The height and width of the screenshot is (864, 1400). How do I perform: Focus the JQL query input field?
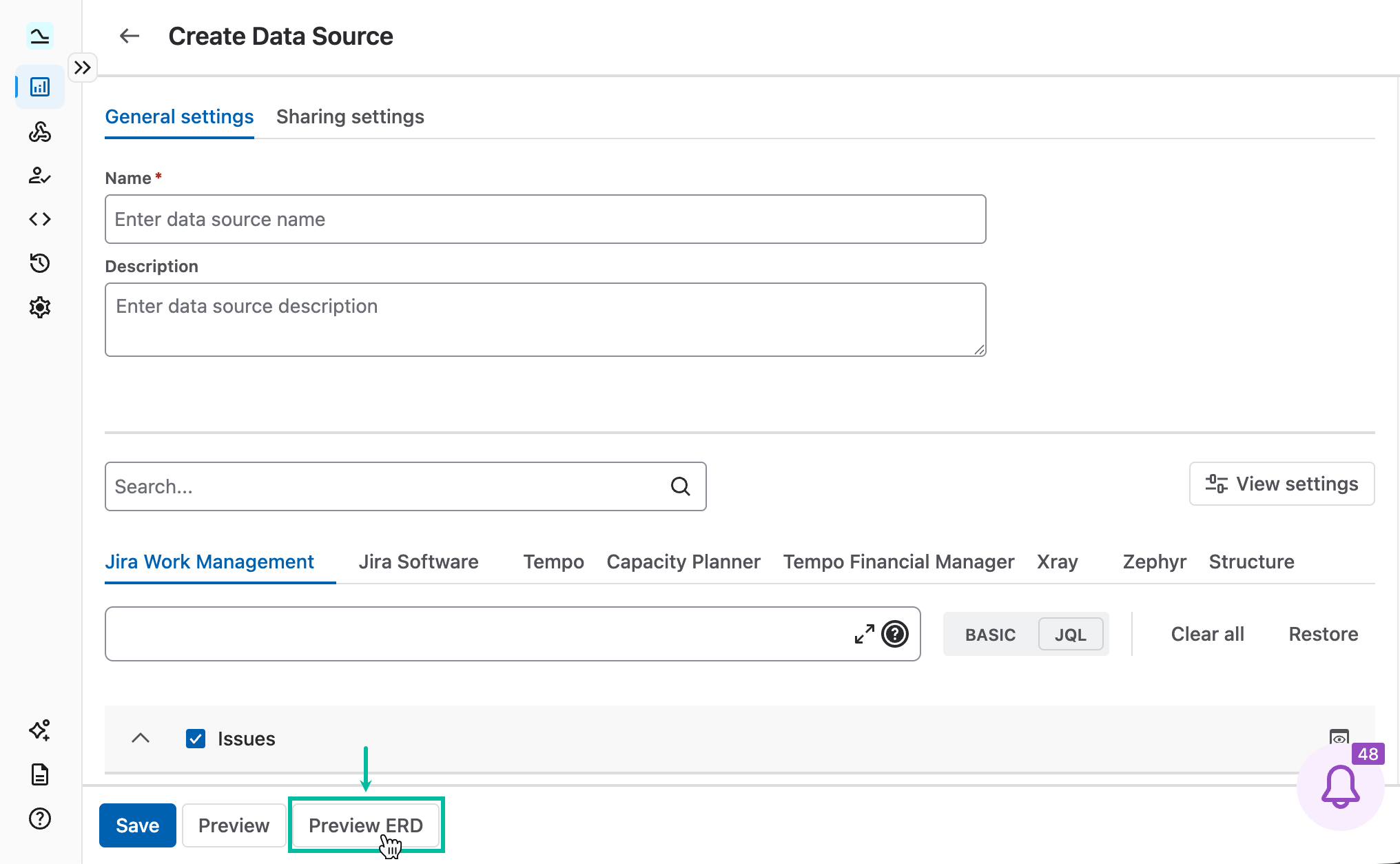point(513,634)
